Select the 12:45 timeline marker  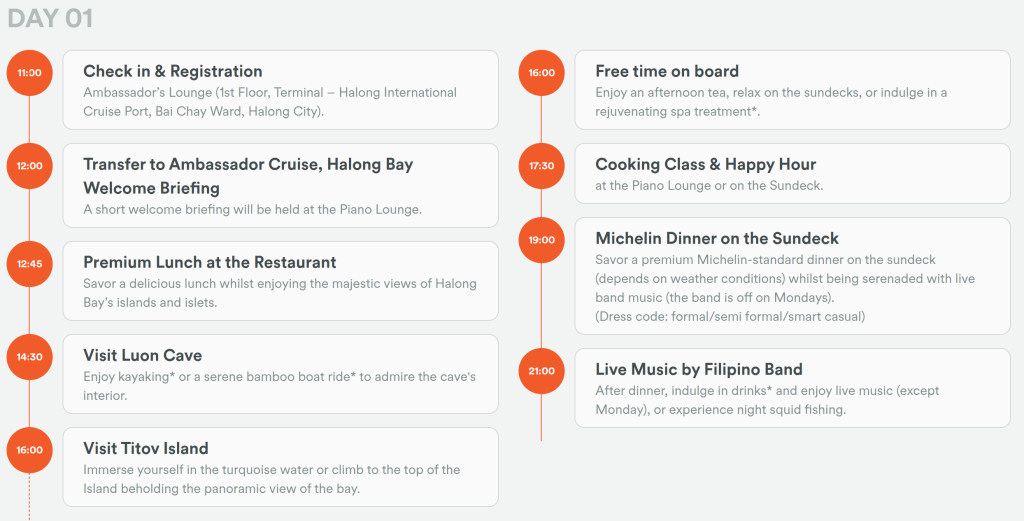point(30,264)
